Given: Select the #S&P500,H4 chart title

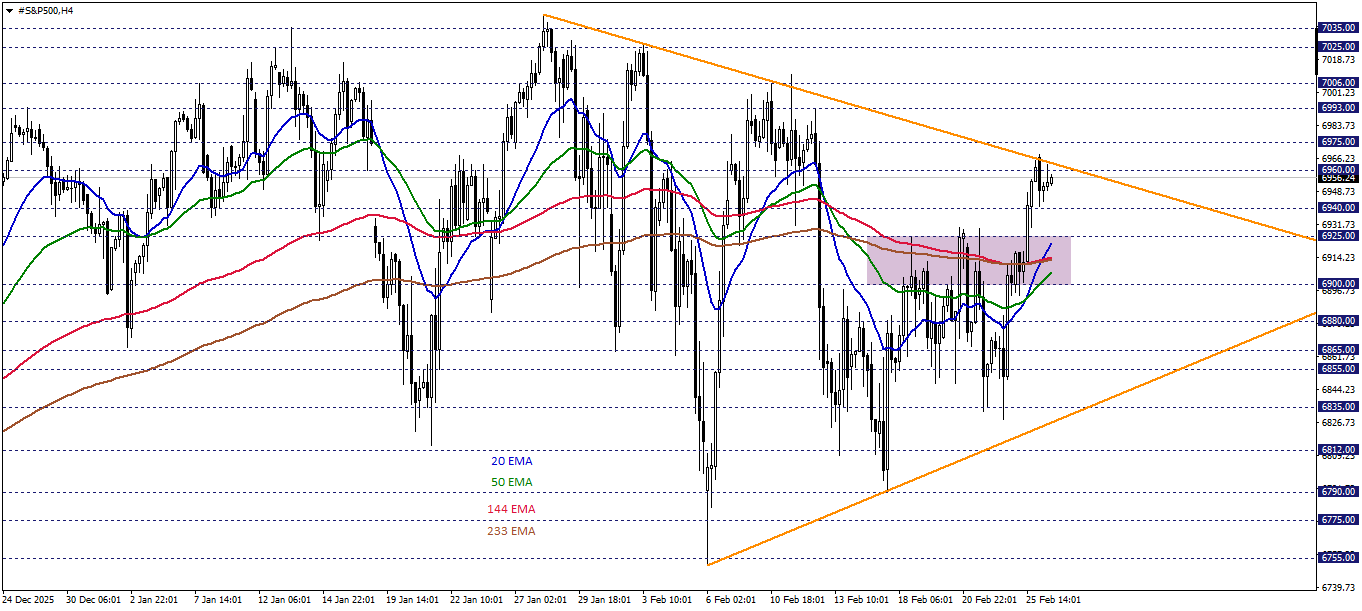Looking at the screenshot, I should pos(45,9).
